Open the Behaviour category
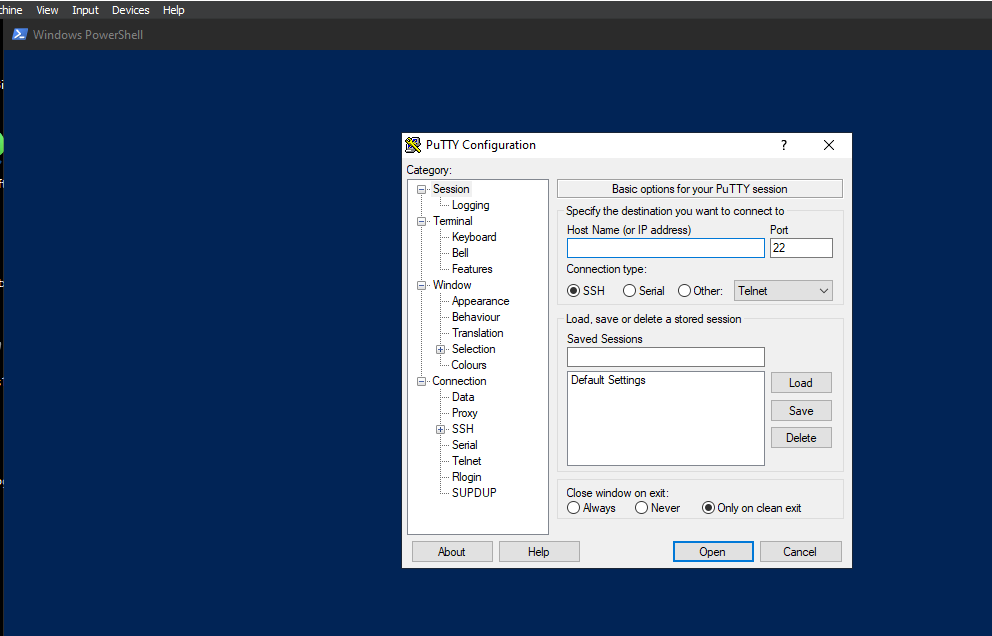Screen dimensions: 992x636 pyautogui.click(x=476, y=317)
